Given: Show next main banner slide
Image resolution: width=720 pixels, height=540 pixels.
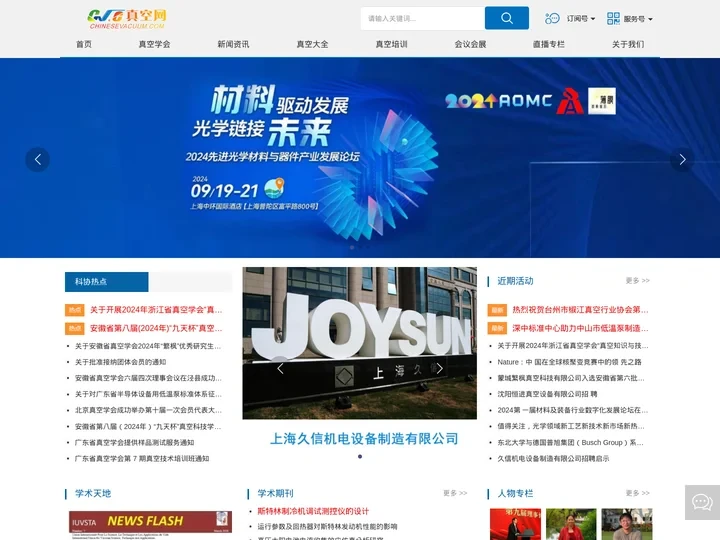Looking at the screenshot, I should 682,159.
